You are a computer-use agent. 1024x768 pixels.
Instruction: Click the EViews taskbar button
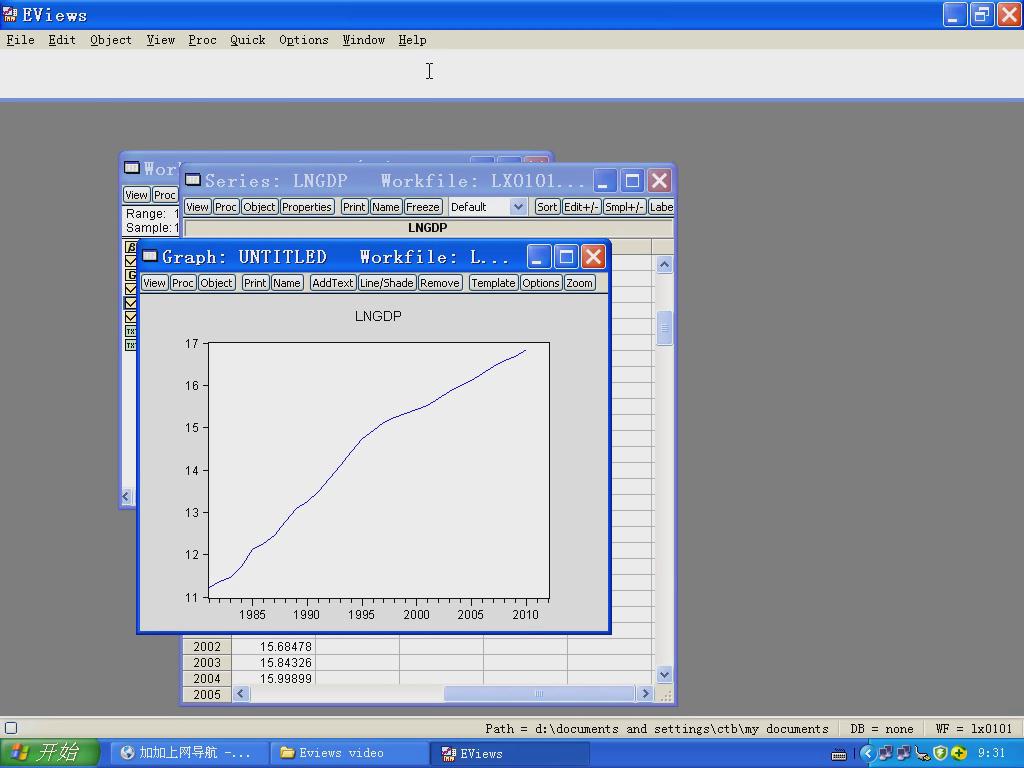[511, 753]
